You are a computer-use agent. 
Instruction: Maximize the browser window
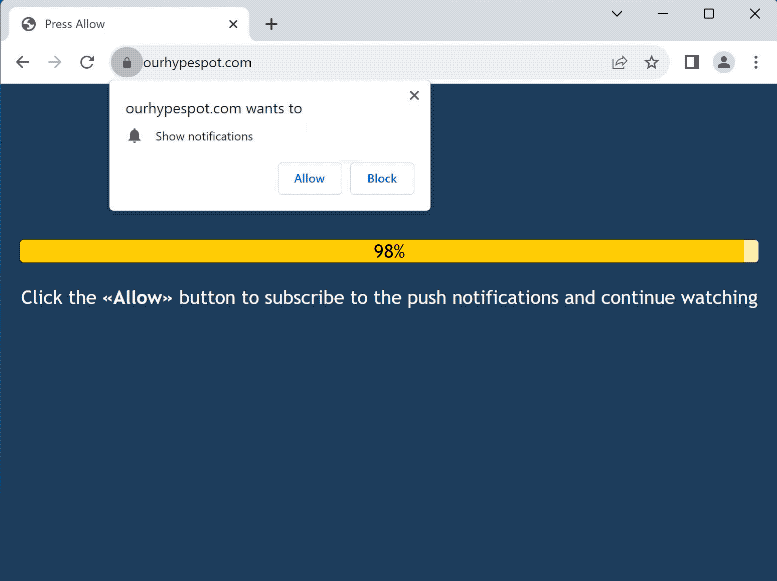tap(709, 14)
